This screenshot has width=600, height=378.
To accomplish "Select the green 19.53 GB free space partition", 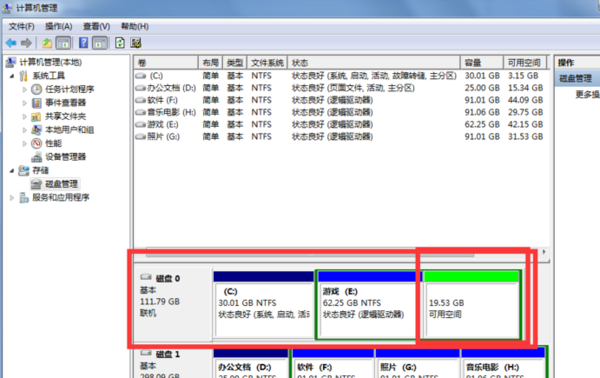I will (x=471, y=305).
